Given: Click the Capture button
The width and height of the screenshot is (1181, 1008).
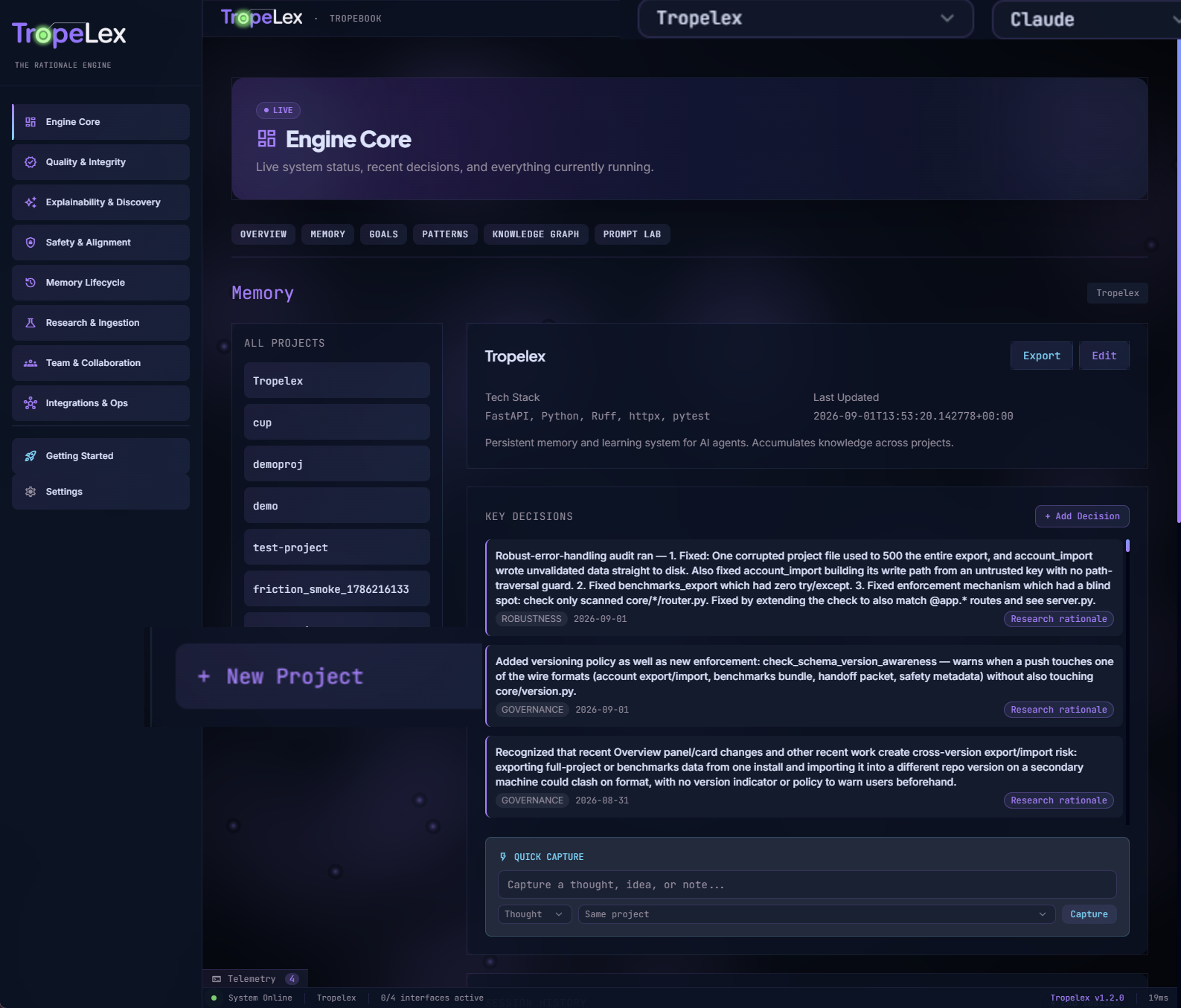Looking at the screenshot, I should click(x=1089, y=914).
